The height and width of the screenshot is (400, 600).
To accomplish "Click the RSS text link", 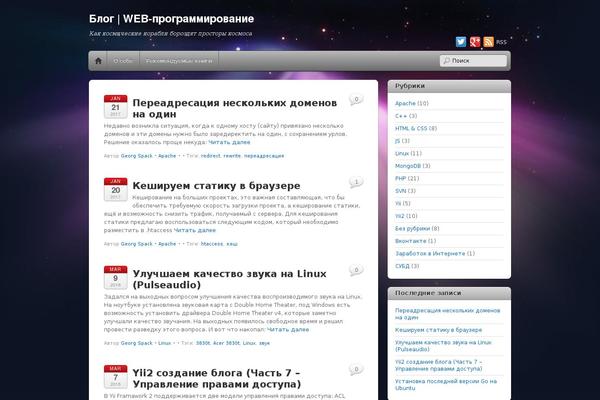I will pos(501,42).
